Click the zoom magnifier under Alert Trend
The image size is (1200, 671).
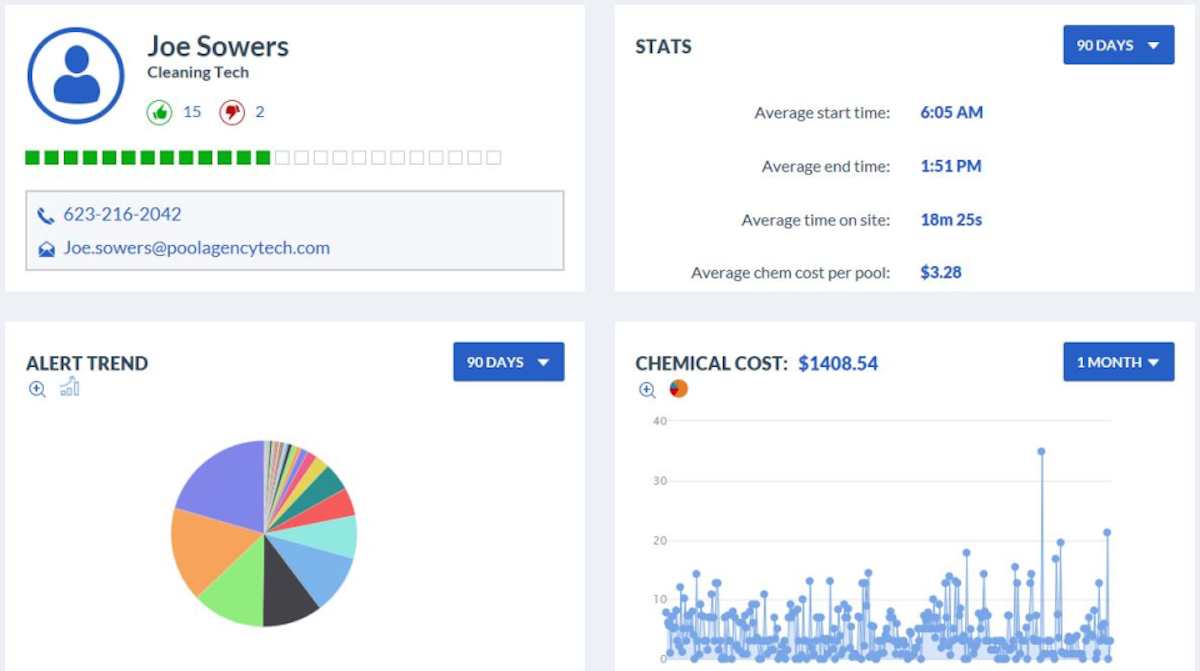(x=37, y=389)
